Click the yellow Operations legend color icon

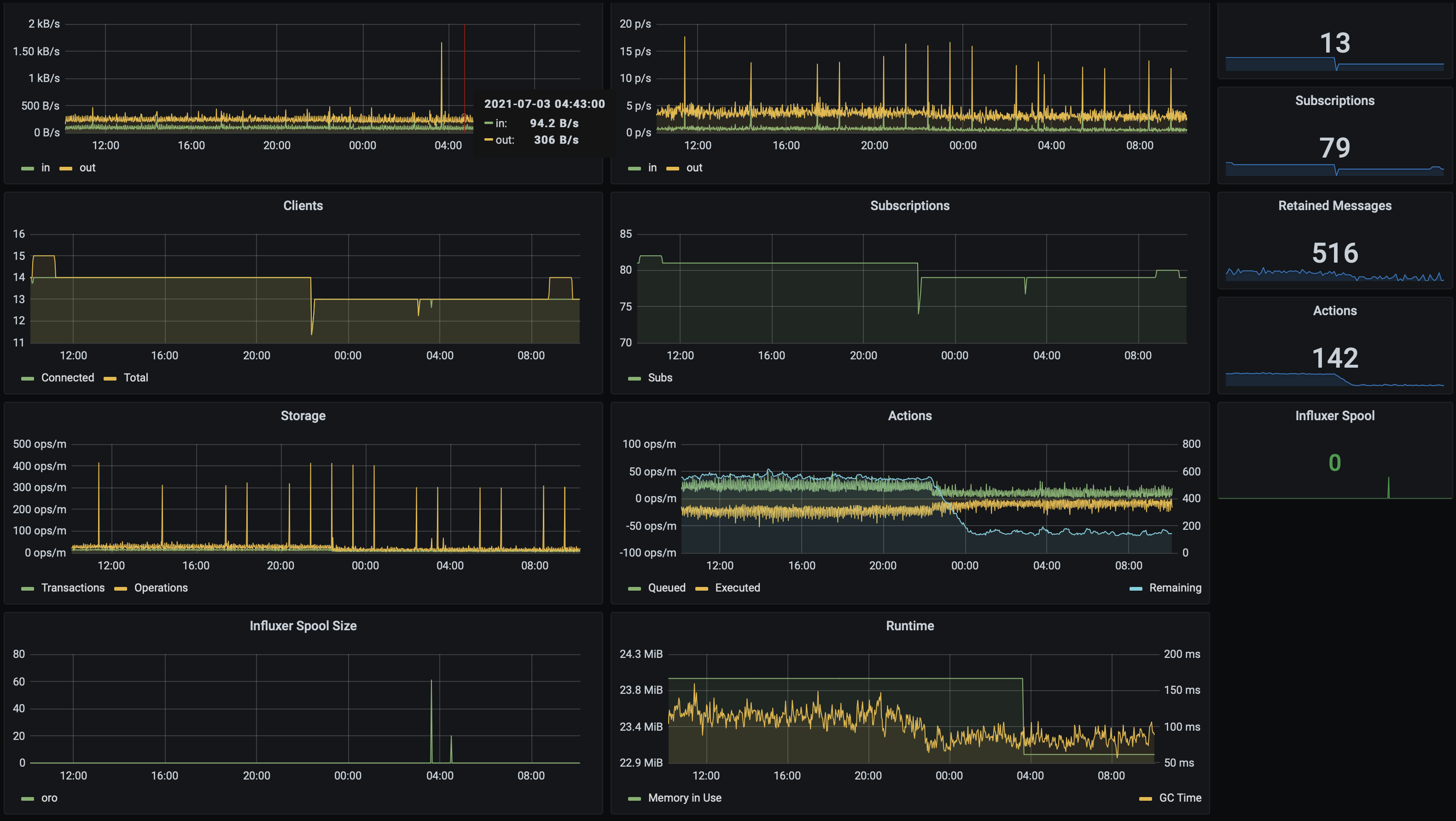120,589
